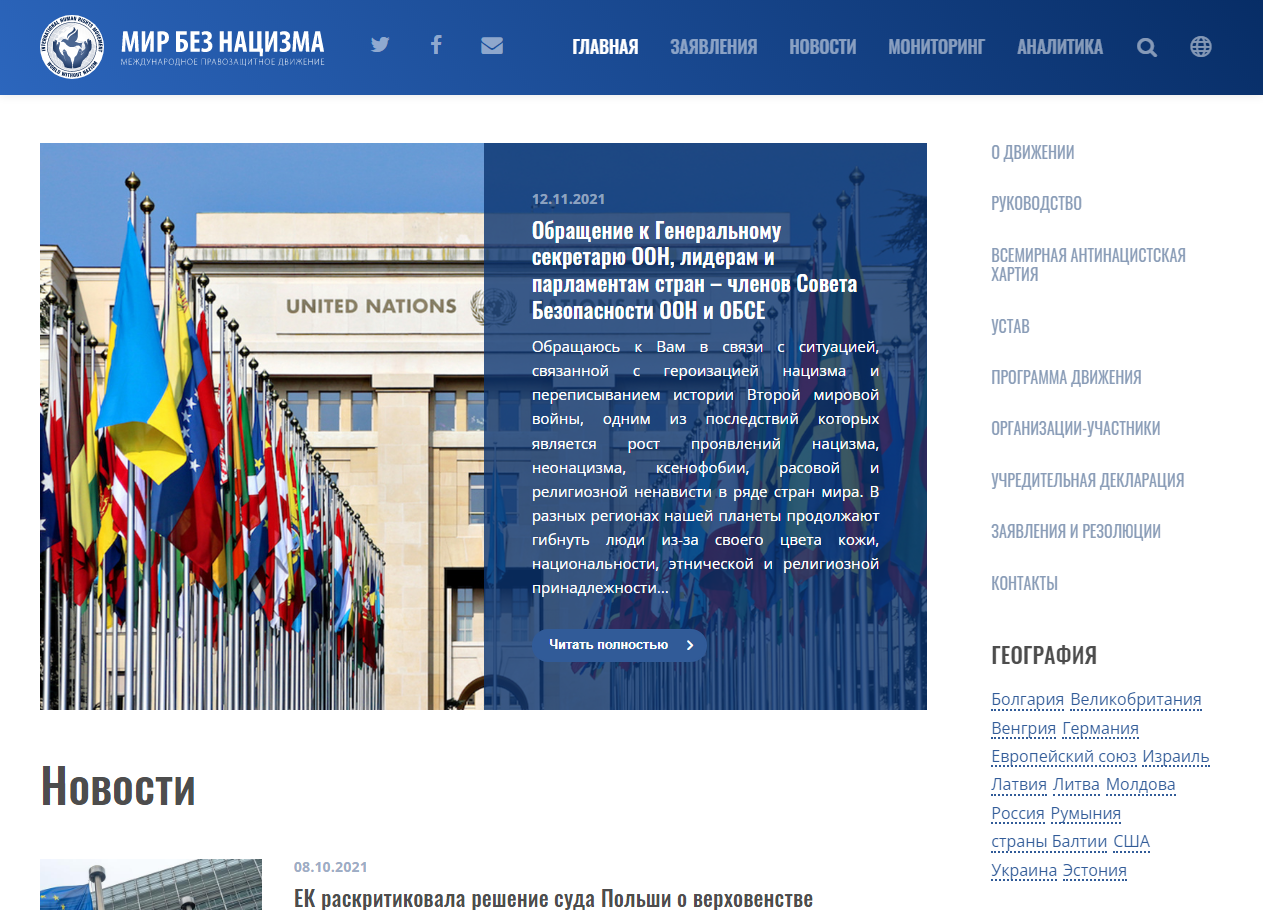Open news headline ЕК раскритиковала решение суда Польши
Screen dimensions: 1263x910
[x=553, y=898]
